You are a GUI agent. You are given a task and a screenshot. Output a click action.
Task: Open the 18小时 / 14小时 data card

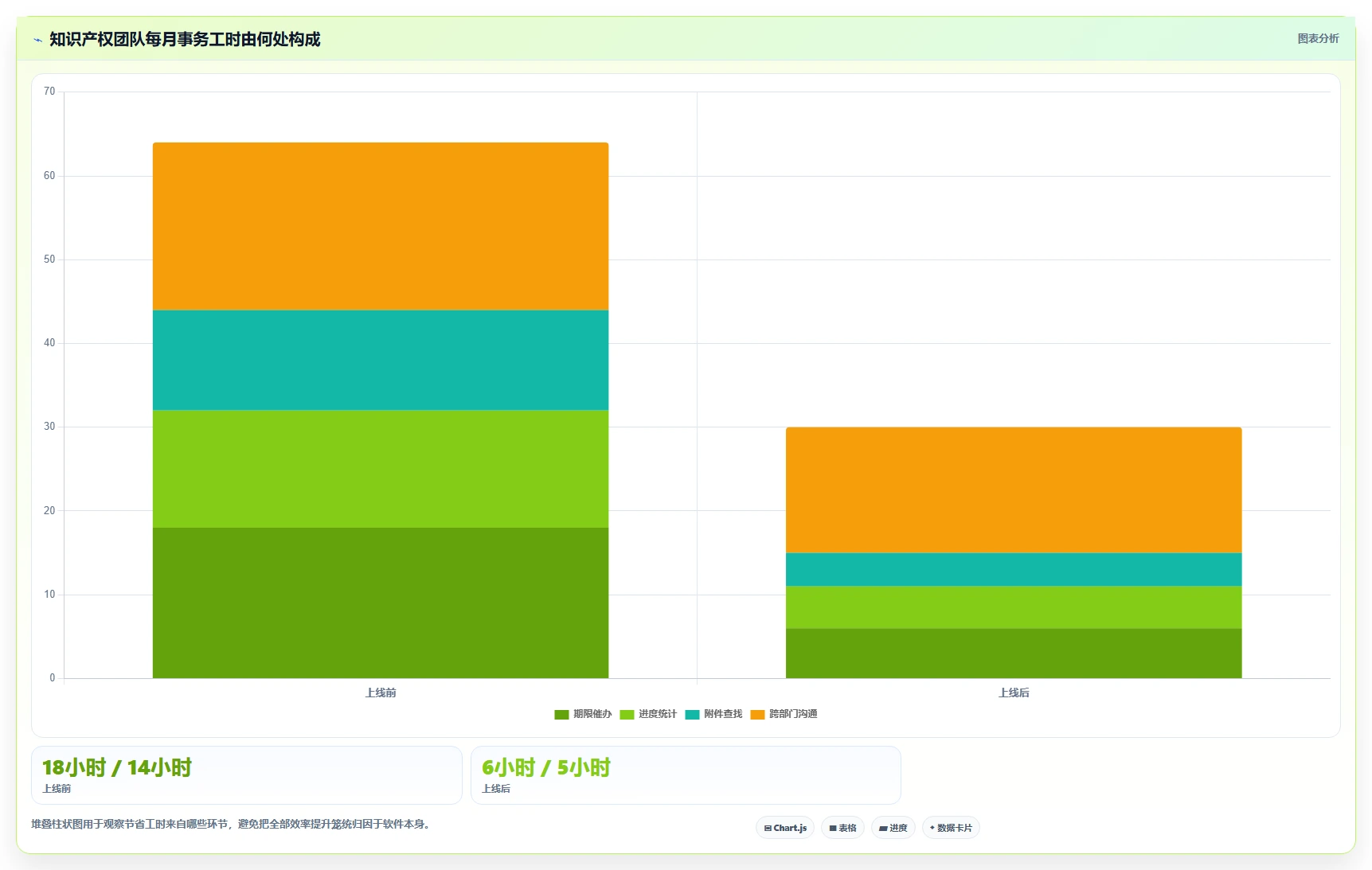(247, 775)
